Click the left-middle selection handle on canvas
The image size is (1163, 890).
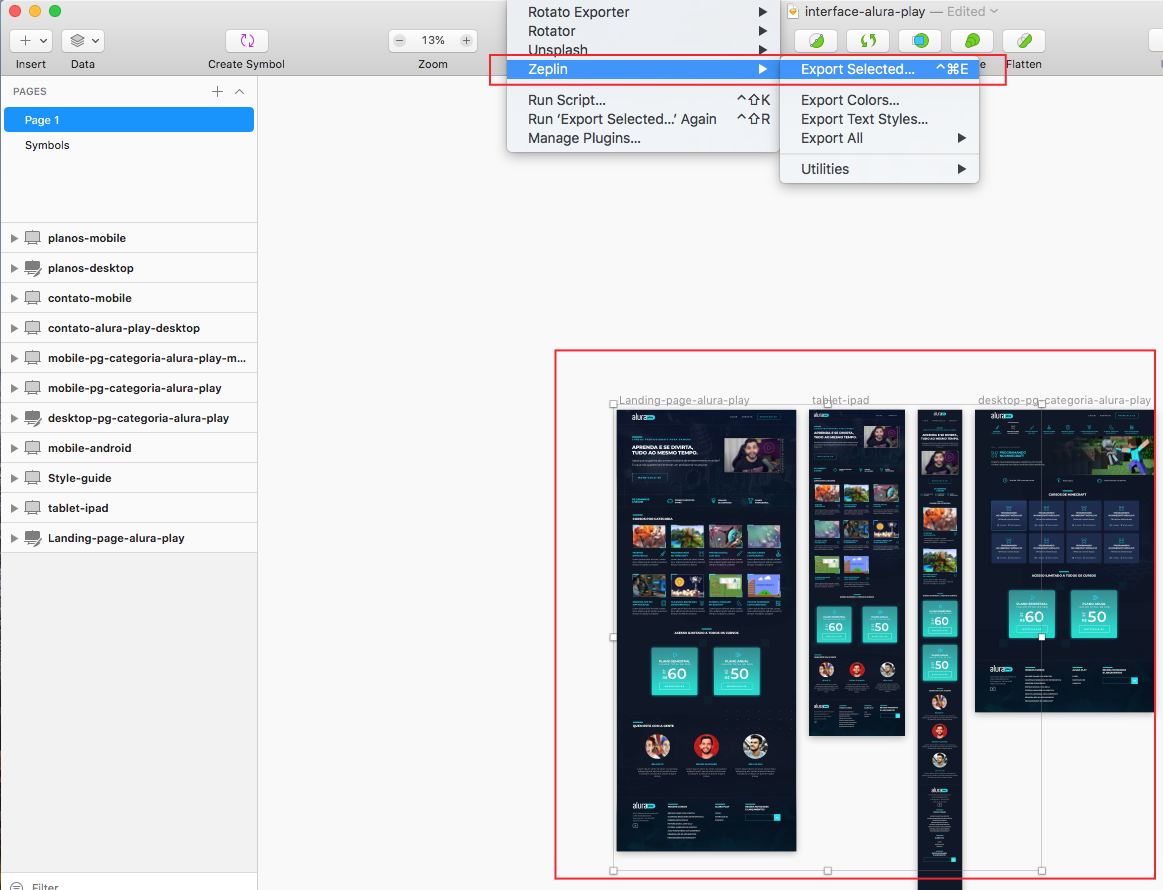(x=613, y=637)
